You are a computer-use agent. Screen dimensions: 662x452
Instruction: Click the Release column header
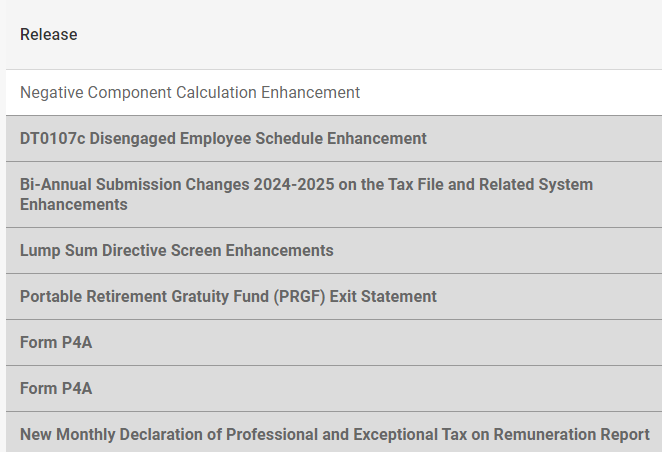click(x=49, y=35)
